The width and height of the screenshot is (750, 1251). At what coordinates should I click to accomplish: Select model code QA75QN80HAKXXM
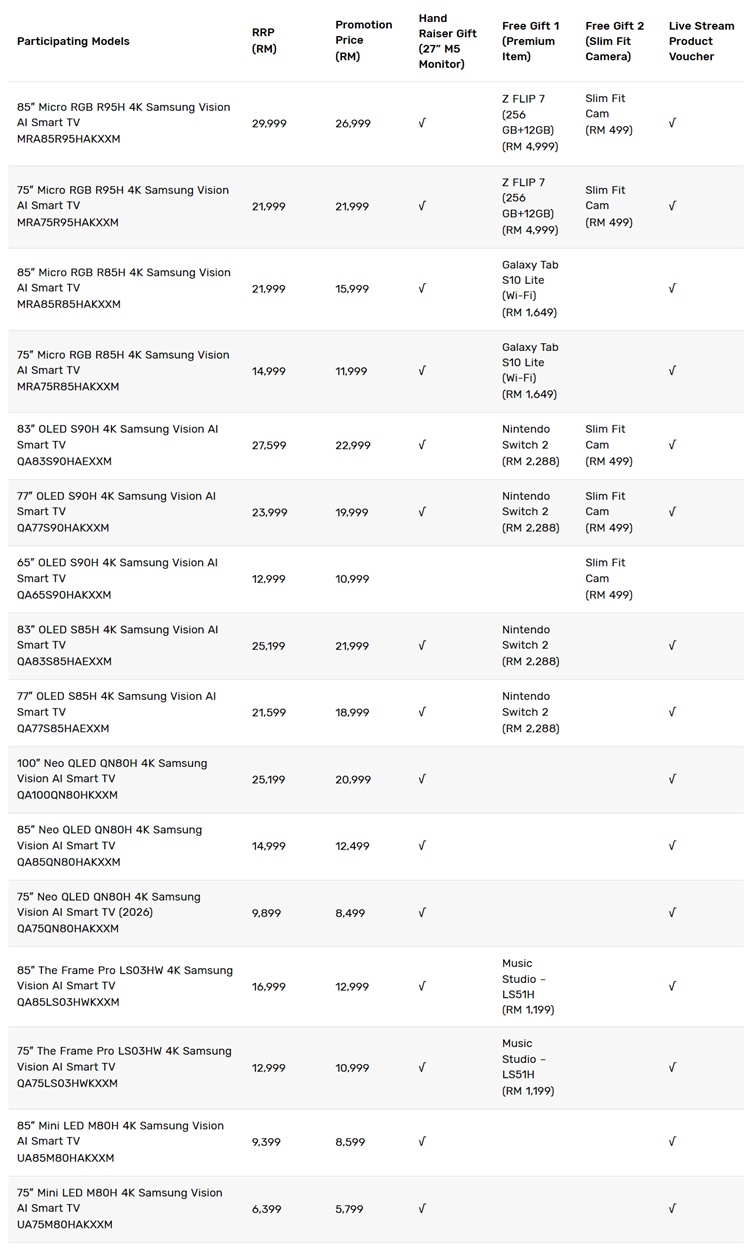point(68,928)
